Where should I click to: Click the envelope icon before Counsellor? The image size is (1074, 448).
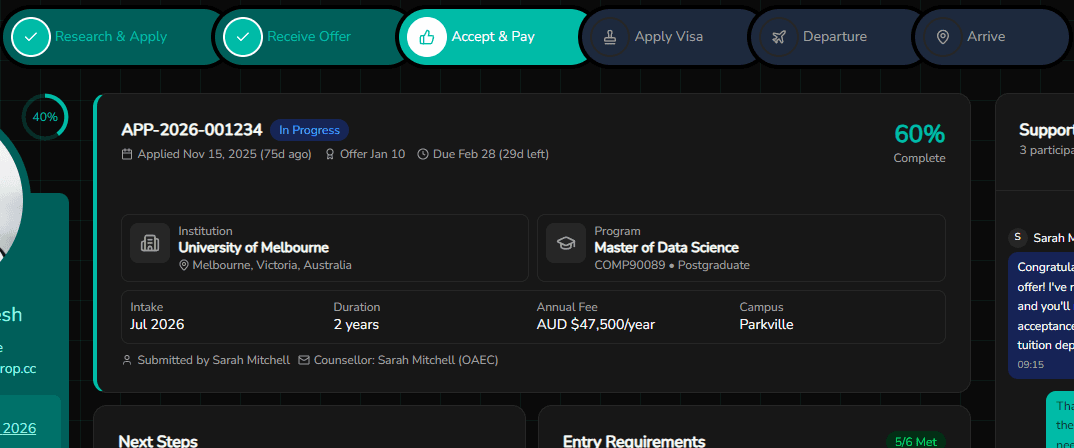click(x=304, y=360)
